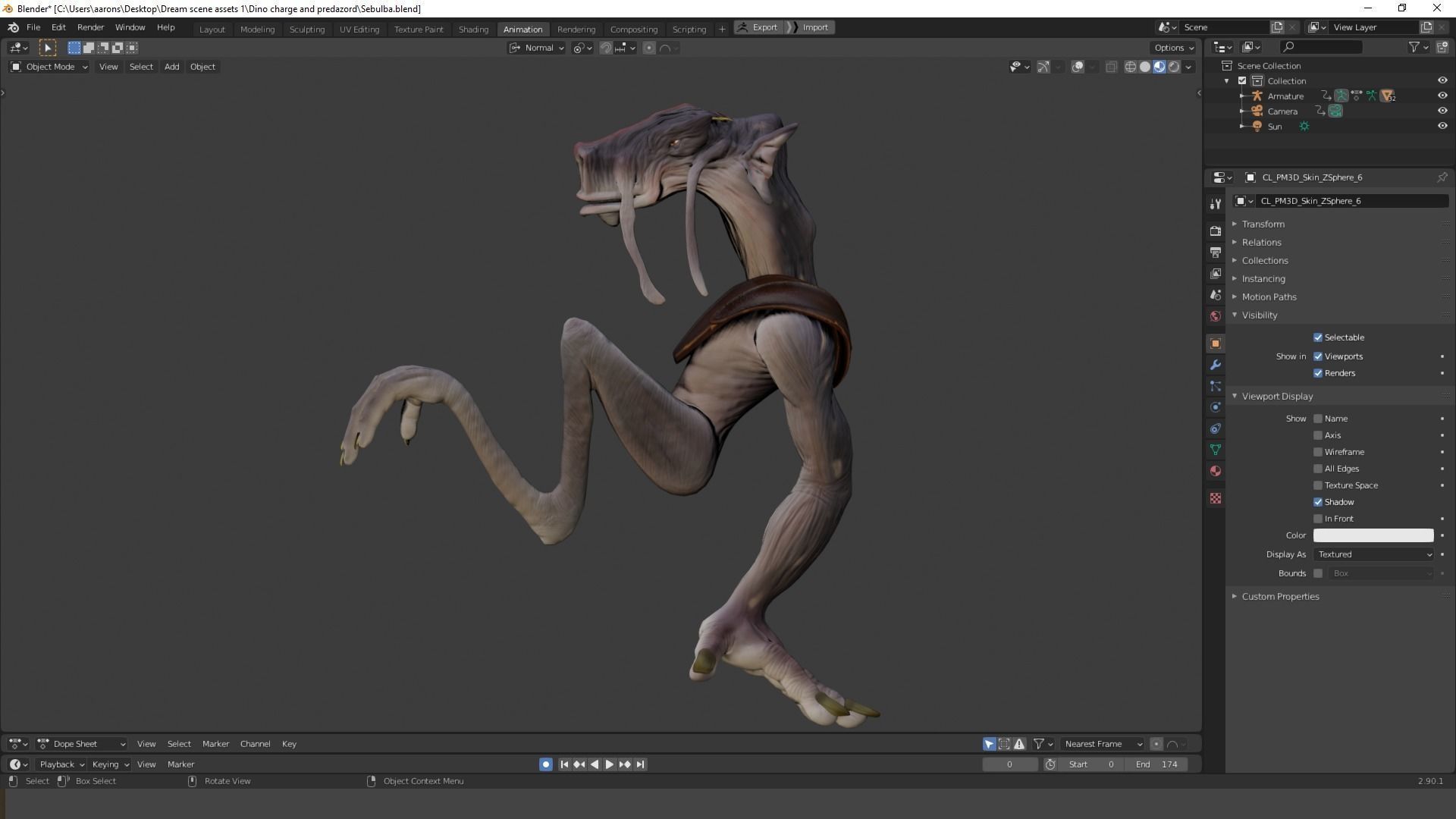
Task: Open the Scene properties tab
Action: click(1216, 295)
